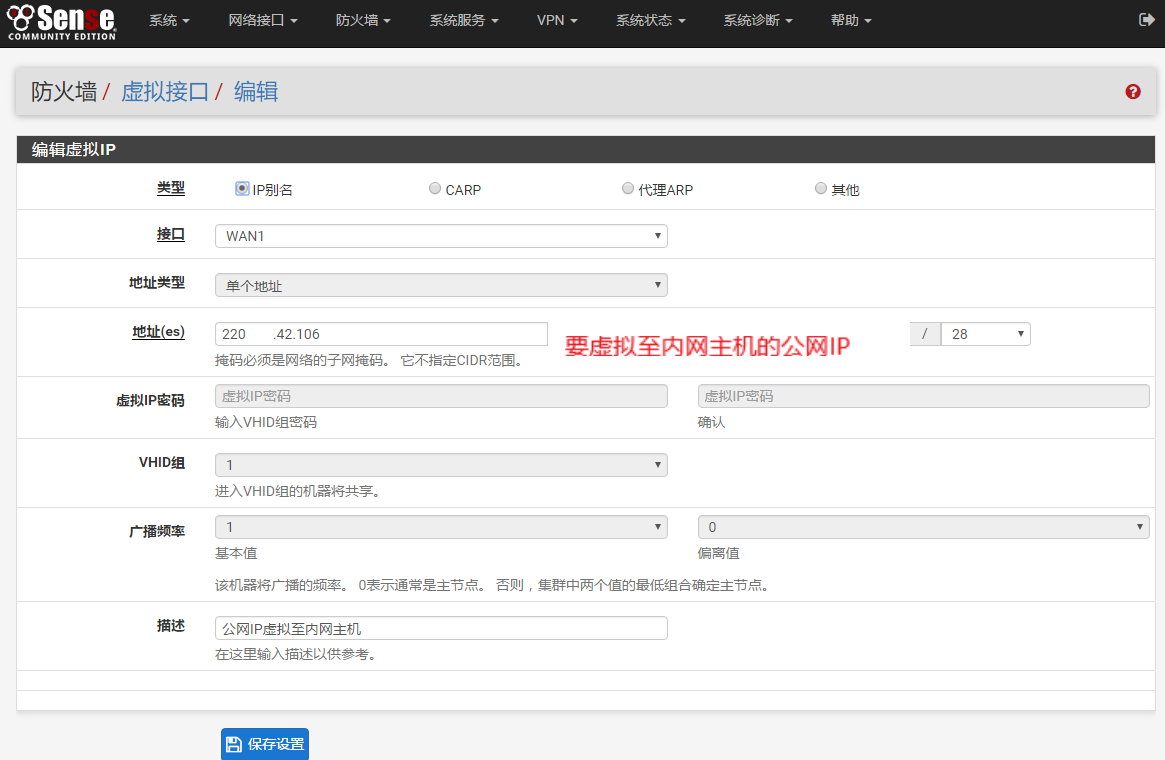Viewport: 1165px width, 760px height.
Task: Click the 描述 description text field
Action: coord(441,628)
